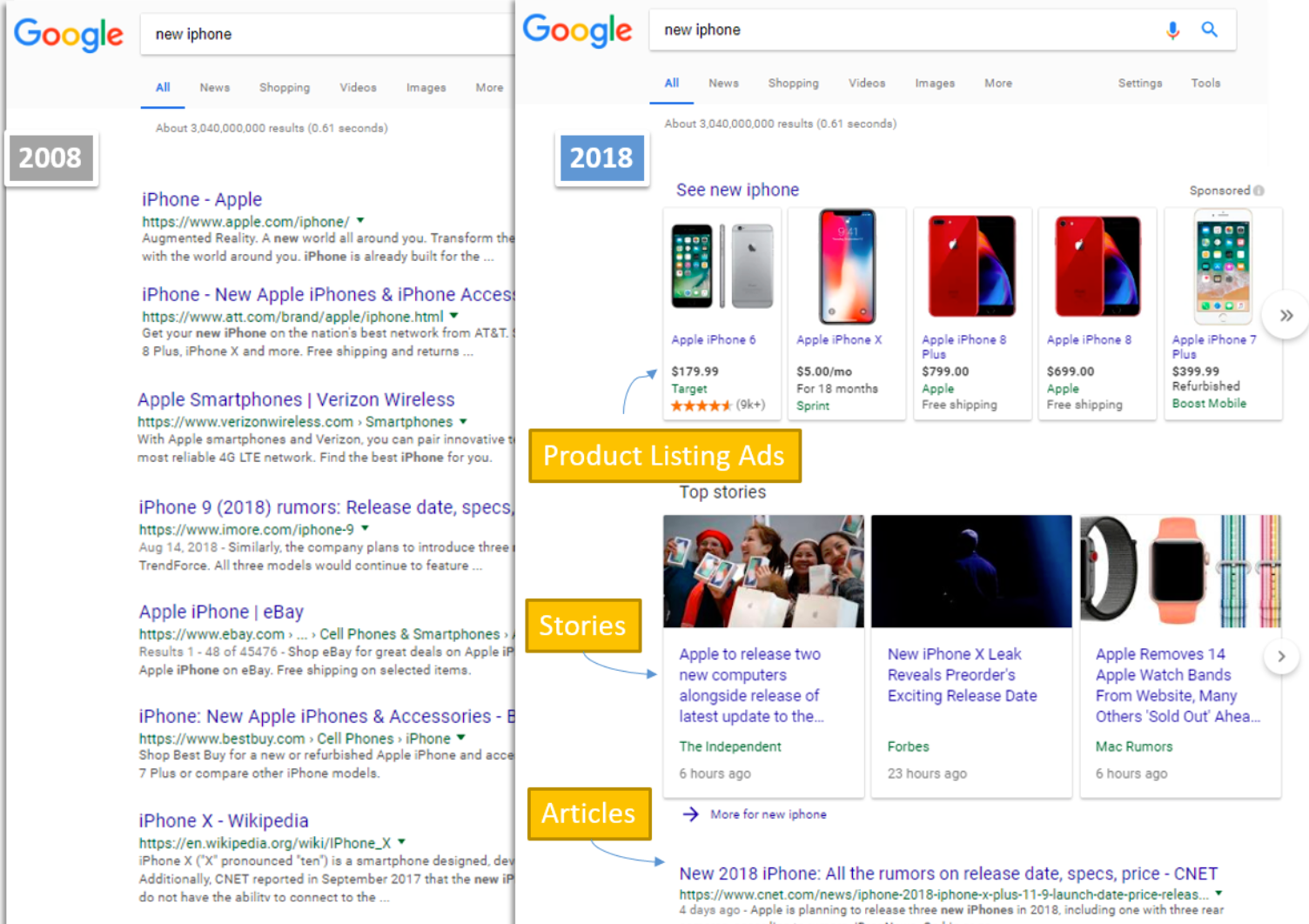Open dropdown arrow next to att.com URL
1309x924 pixels.
tap(453, 316)
